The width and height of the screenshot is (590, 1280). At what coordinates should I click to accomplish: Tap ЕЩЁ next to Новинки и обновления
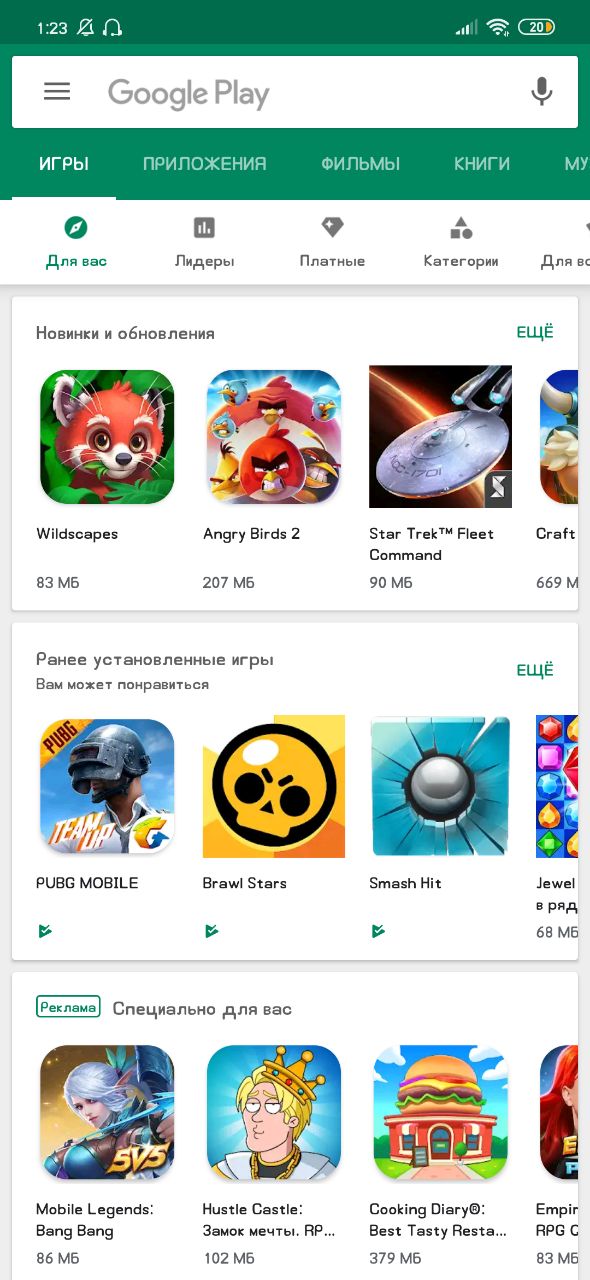[x=535, y=332]
